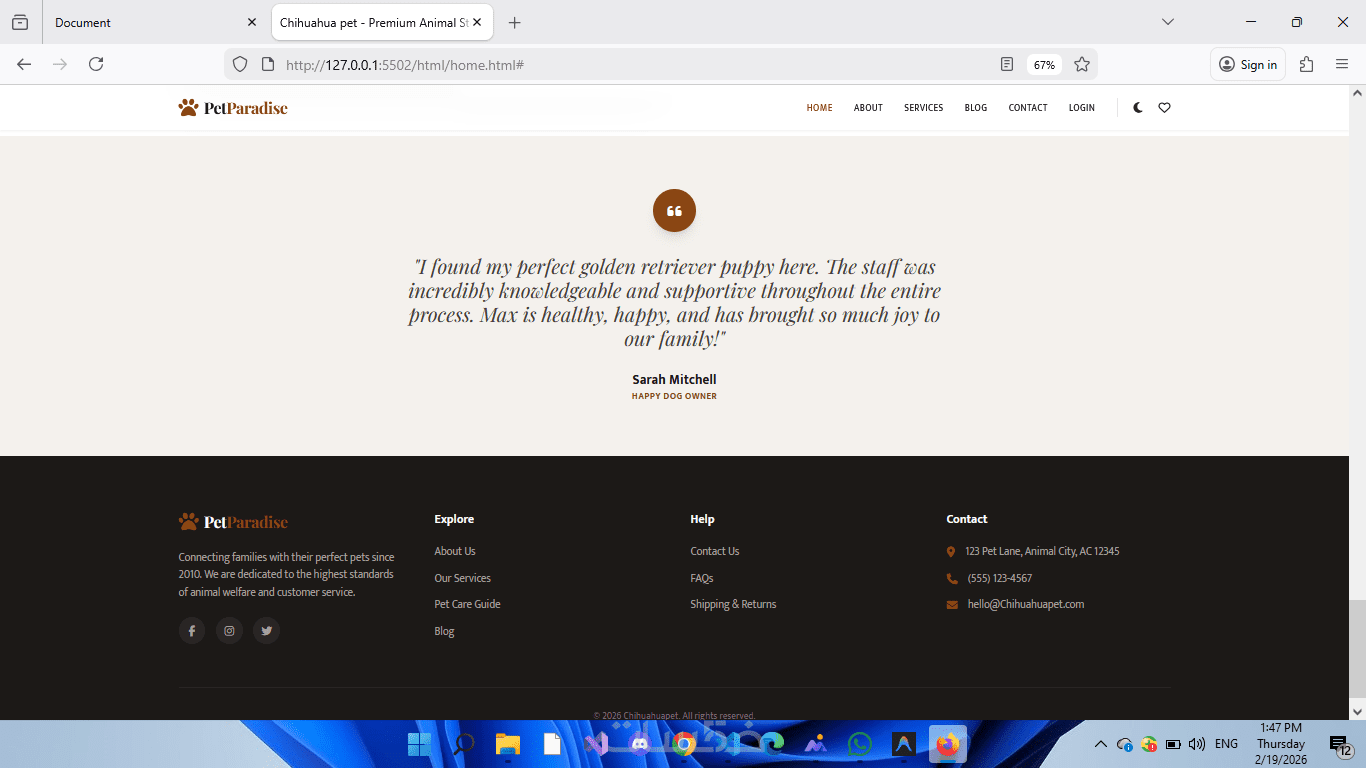Open the Pet Care Guide footer link

[x=467, y=604]
